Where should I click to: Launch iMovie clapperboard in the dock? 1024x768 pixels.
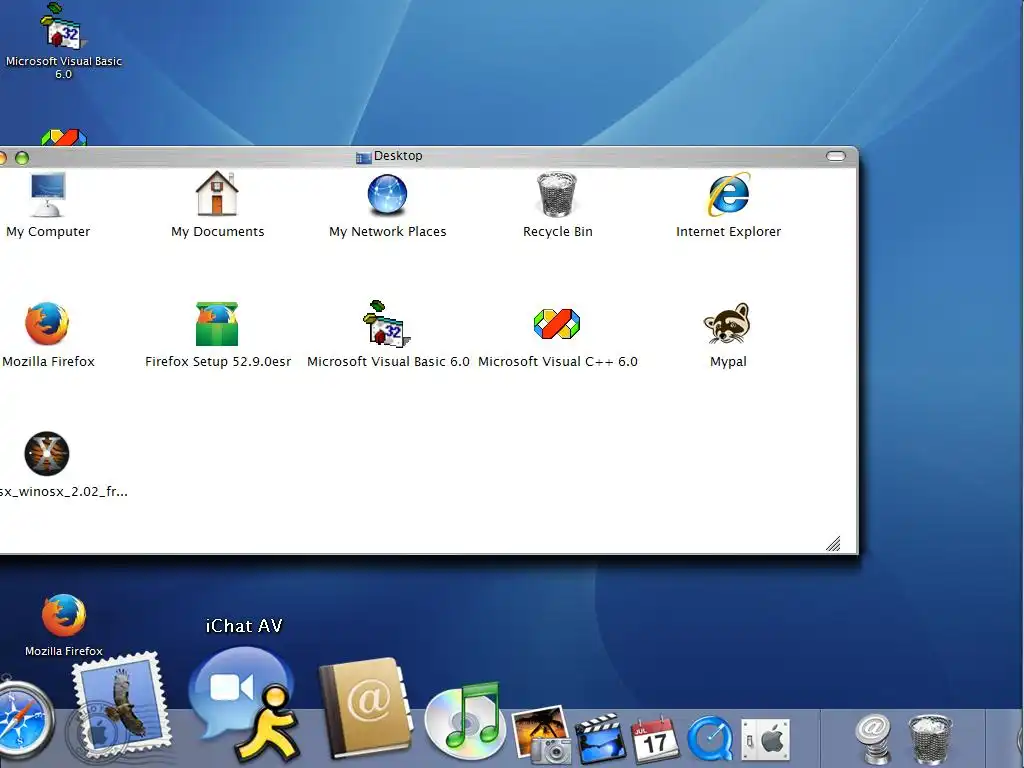coord(600,737)
